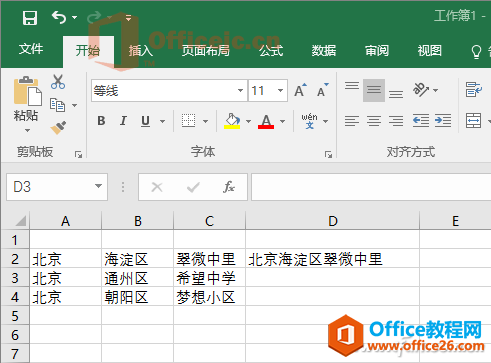Select the Format Painter brush

pyautogui.click(x=58, y=128)
